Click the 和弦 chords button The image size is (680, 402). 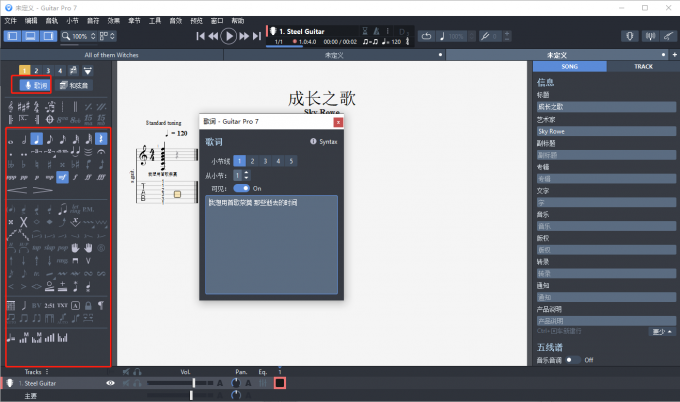coord(74,85)
